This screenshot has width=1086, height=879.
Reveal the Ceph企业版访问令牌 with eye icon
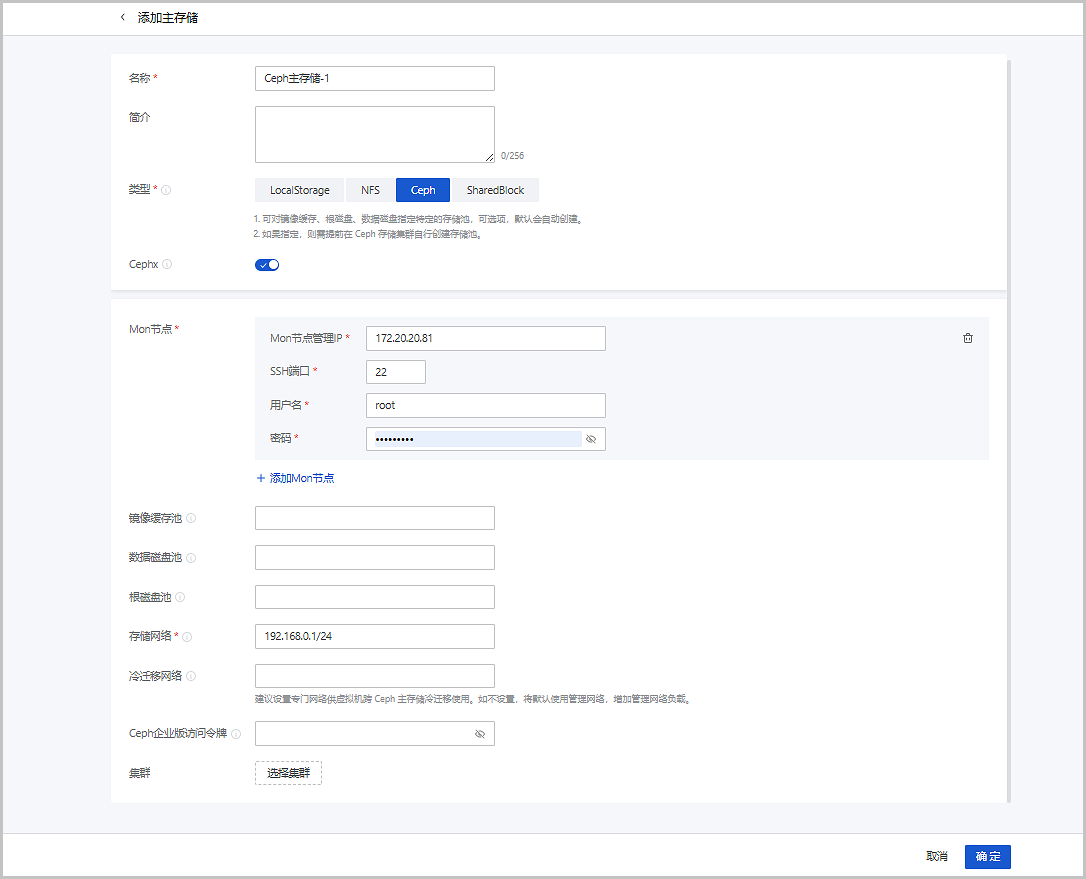(x=480, y=734)
